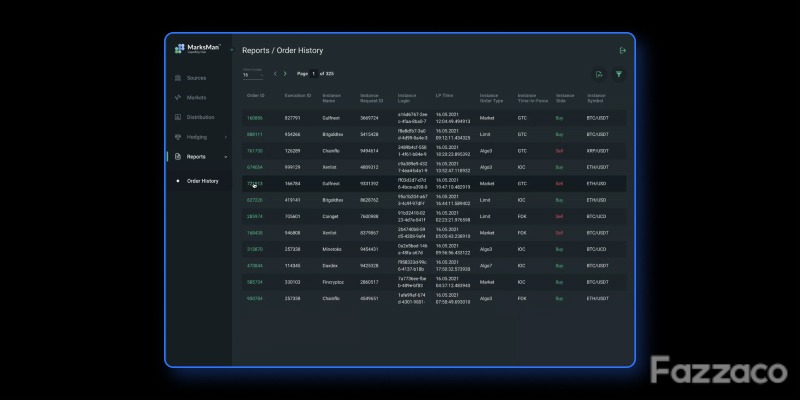
Task: Click execution ID cell '827791'
Action: (292, 118)
